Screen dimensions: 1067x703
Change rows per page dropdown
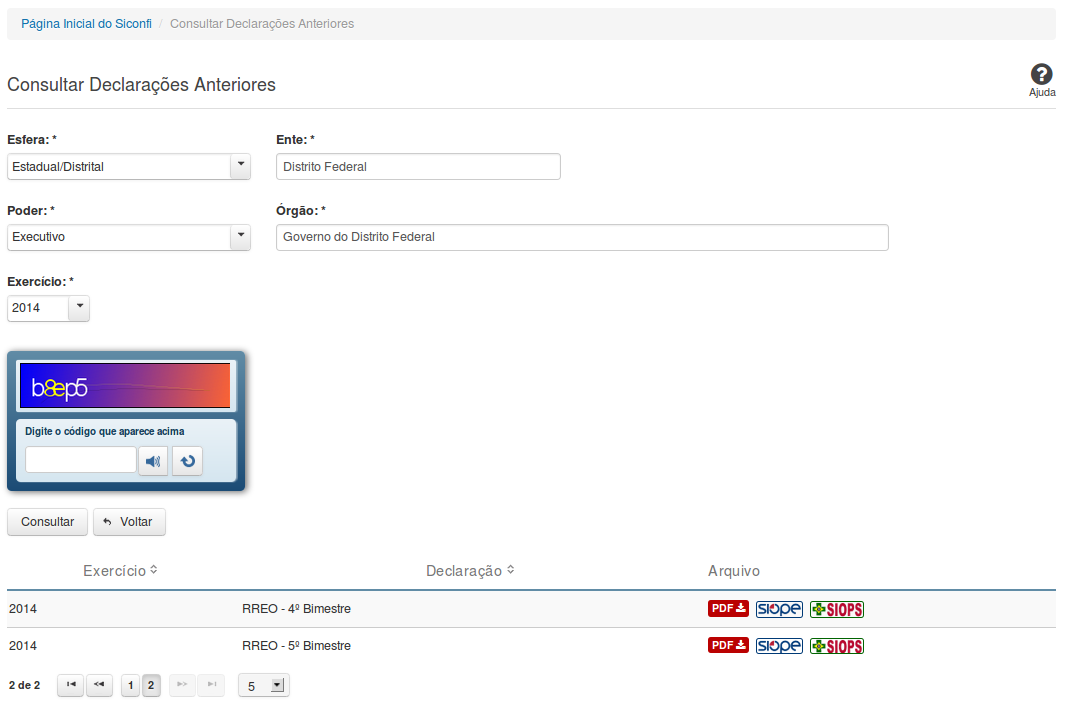[264, 685]
